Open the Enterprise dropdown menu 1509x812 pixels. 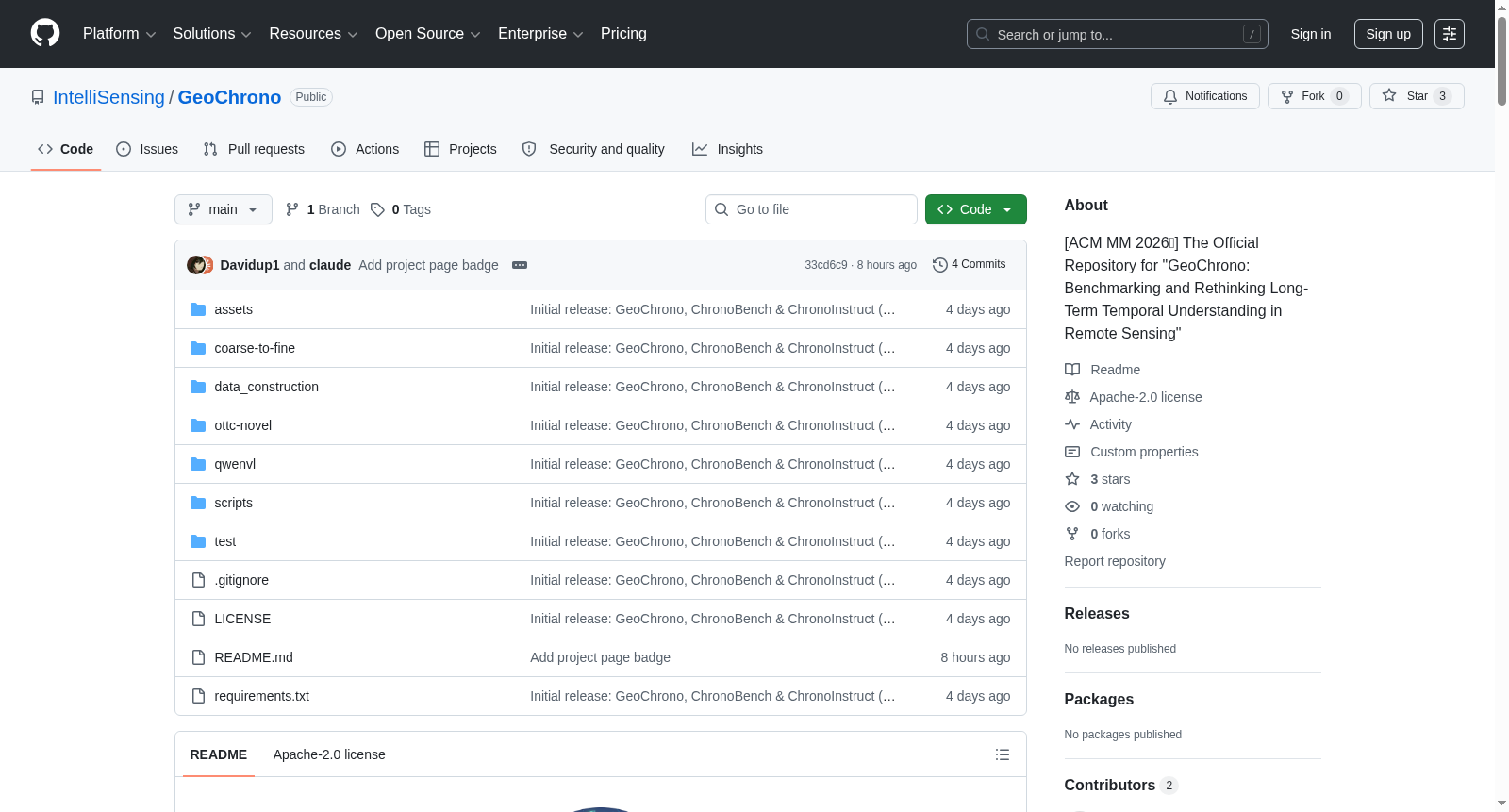(x=540, y=34)
